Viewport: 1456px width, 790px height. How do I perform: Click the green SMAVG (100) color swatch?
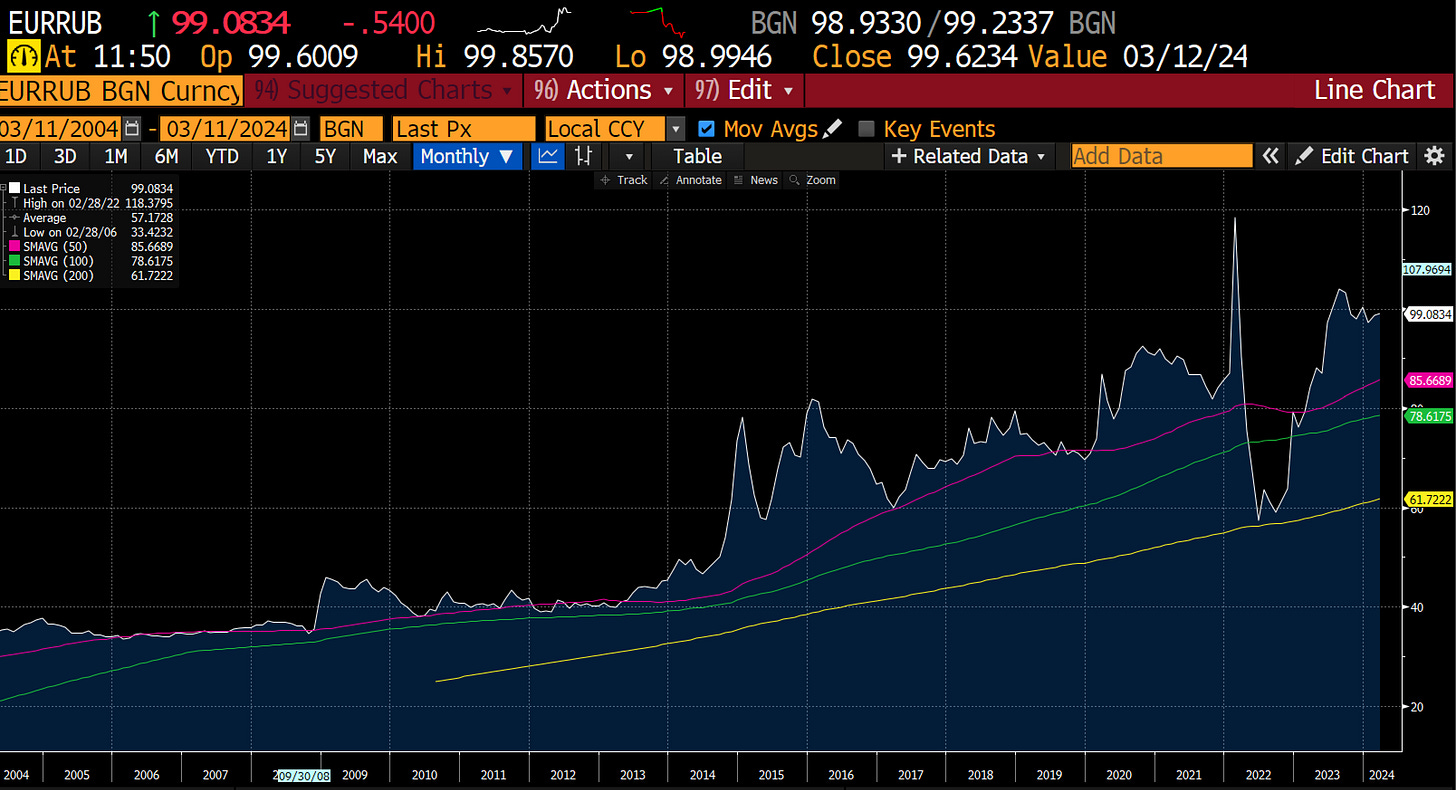point(14,261)
